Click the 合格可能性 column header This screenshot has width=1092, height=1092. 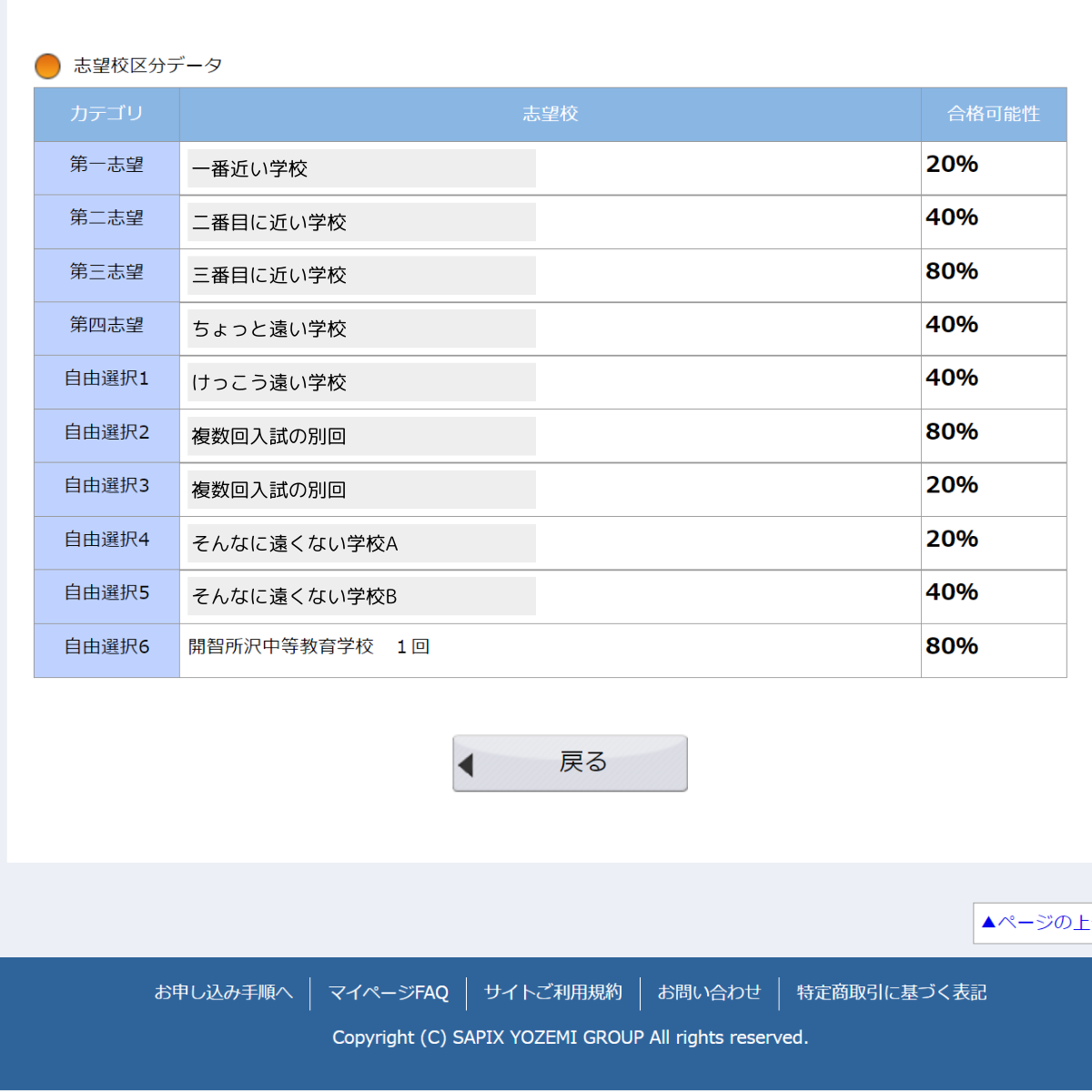coord(993,114)
